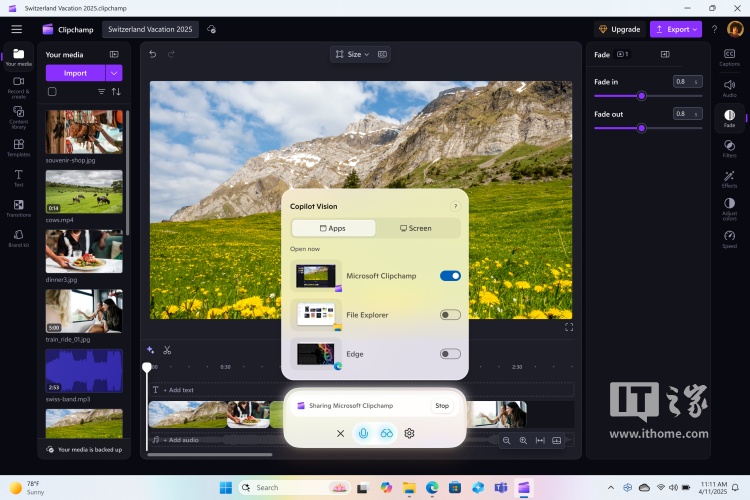Check the select-all media checkbox
This screenshot has width=750, height=500.
point(52,92)
